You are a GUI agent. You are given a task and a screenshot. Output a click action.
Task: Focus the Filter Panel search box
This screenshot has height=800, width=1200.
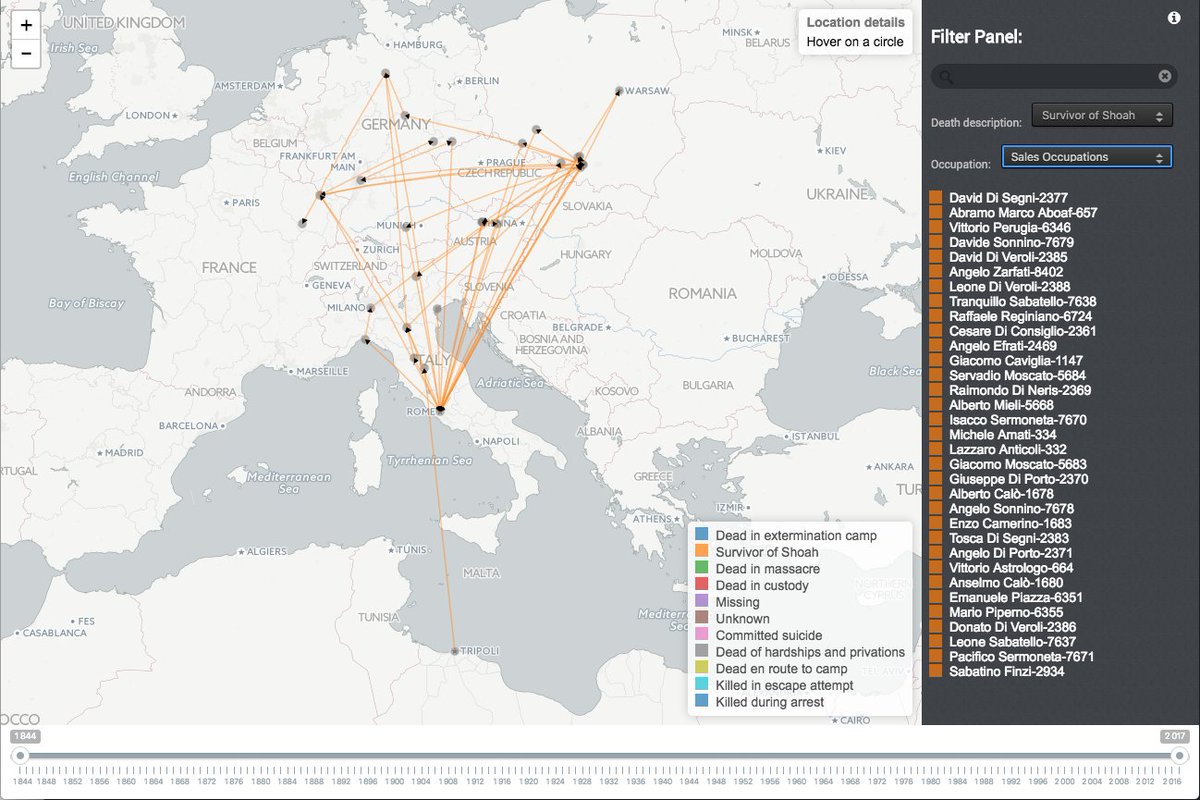pyautogui.click(x=1054, y=76)
